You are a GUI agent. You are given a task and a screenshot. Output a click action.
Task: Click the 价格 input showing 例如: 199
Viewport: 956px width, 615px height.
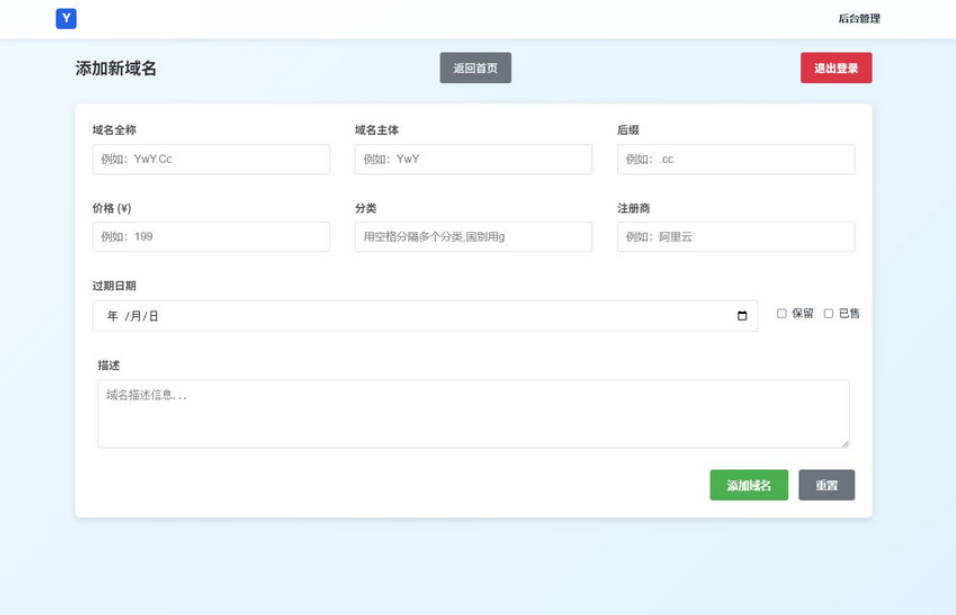211,236
